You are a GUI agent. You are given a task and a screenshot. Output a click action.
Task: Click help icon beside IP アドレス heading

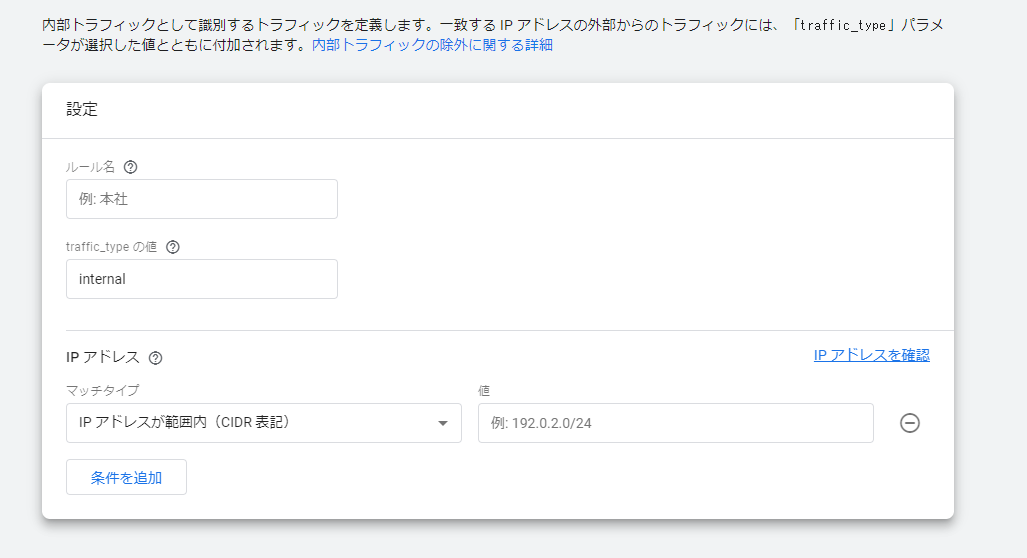coord(155,358)
